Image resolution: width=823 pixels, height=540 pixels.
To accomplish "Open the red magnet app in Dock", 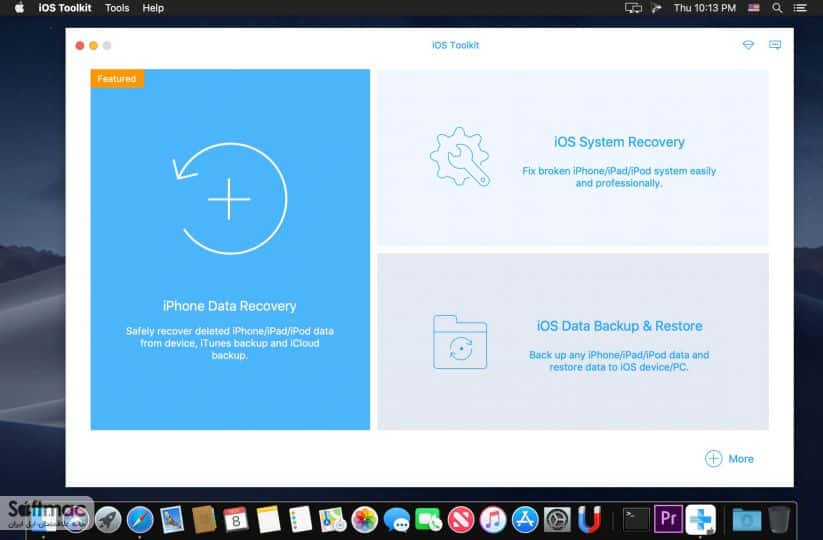I will point(589,520).
